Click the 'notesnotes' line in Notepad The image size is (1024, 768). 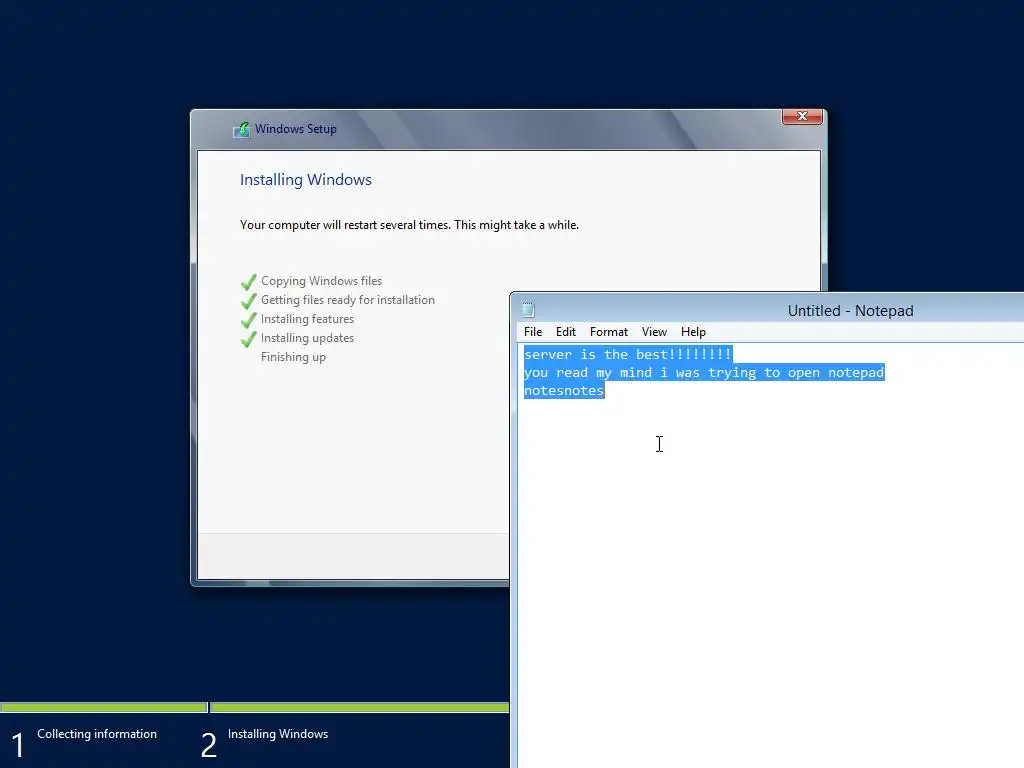[564, 391]
